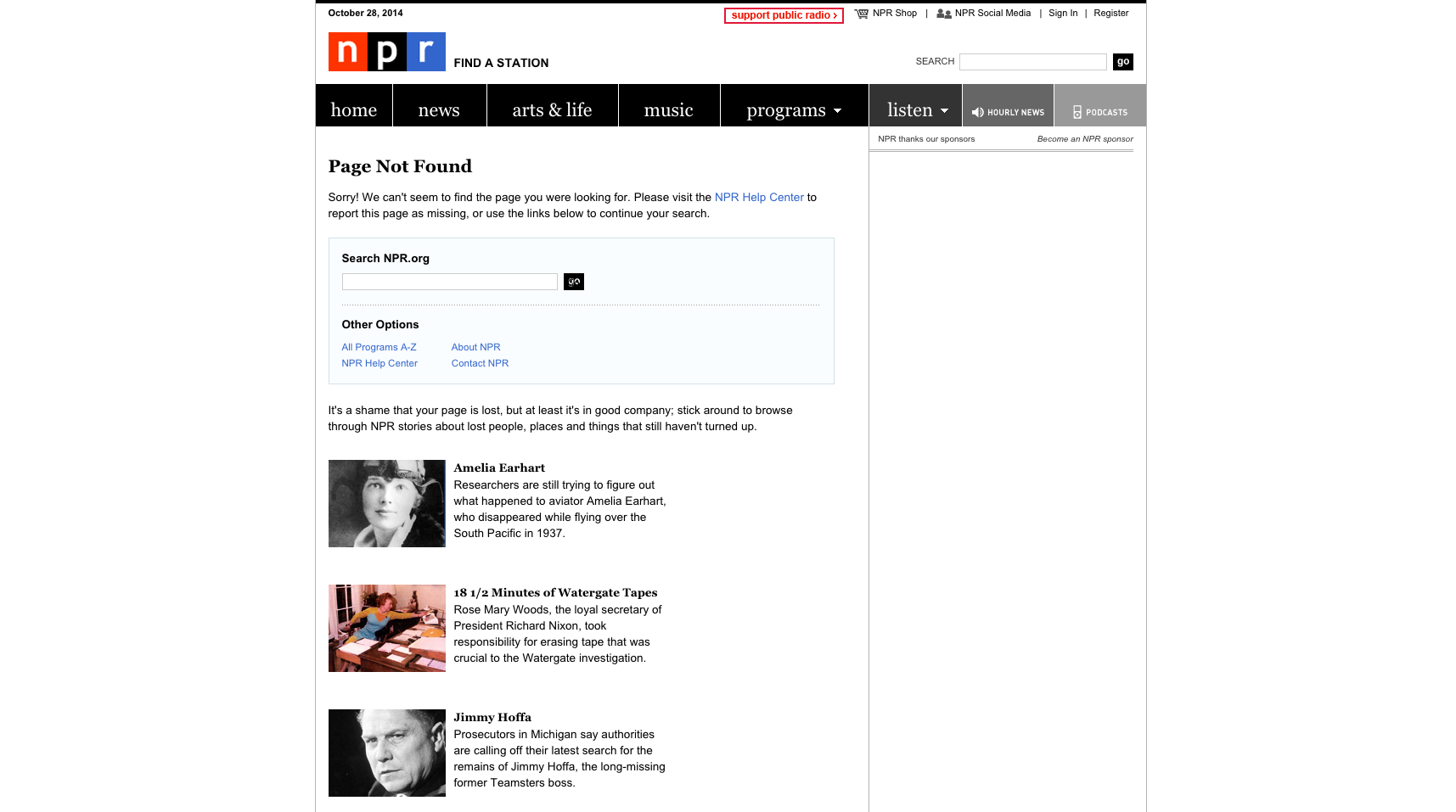Click the NPR Social Media people icon
Screen dimensions: 1456x812
click(x=943, y=14)
